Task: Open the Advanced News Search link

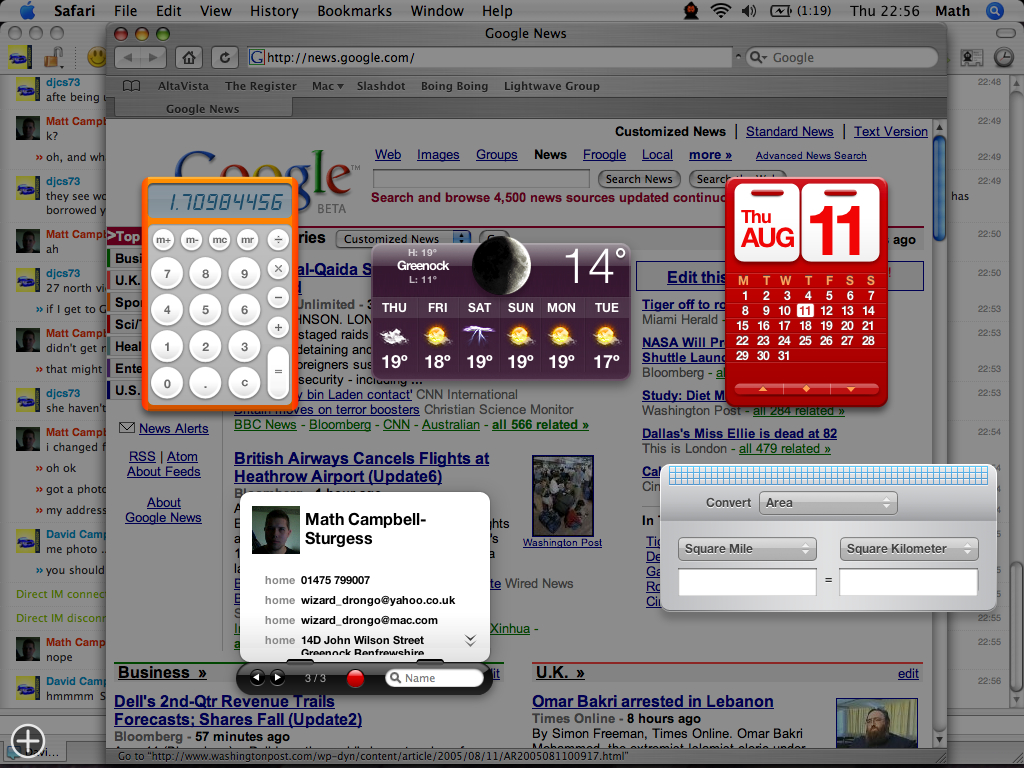Action: pyautogui.click(x=811, y=155)
